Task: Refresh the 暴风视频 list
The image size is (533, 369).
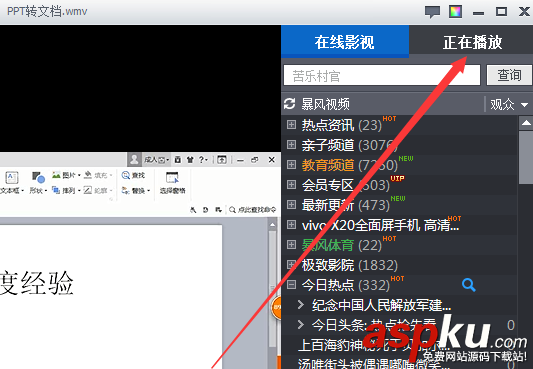Action: click(x=290, y=104)
